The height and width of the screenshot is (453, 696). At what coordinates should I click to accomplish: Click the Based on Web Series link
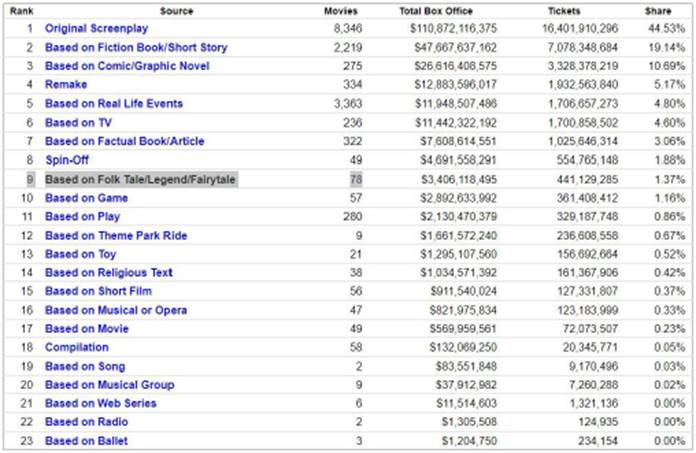coord(101,403)
